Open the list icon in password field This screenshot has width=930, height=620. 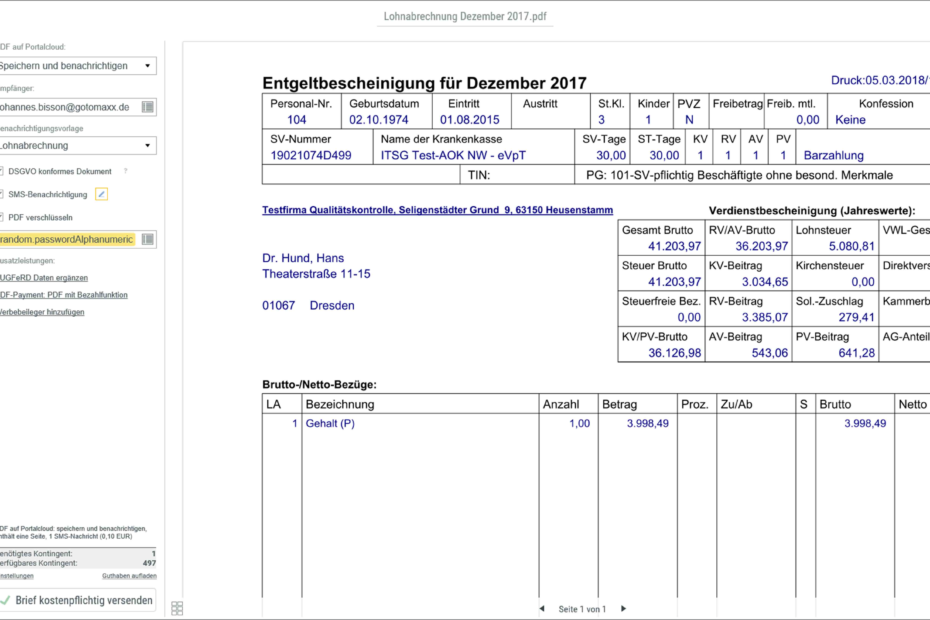pos(148,239)
